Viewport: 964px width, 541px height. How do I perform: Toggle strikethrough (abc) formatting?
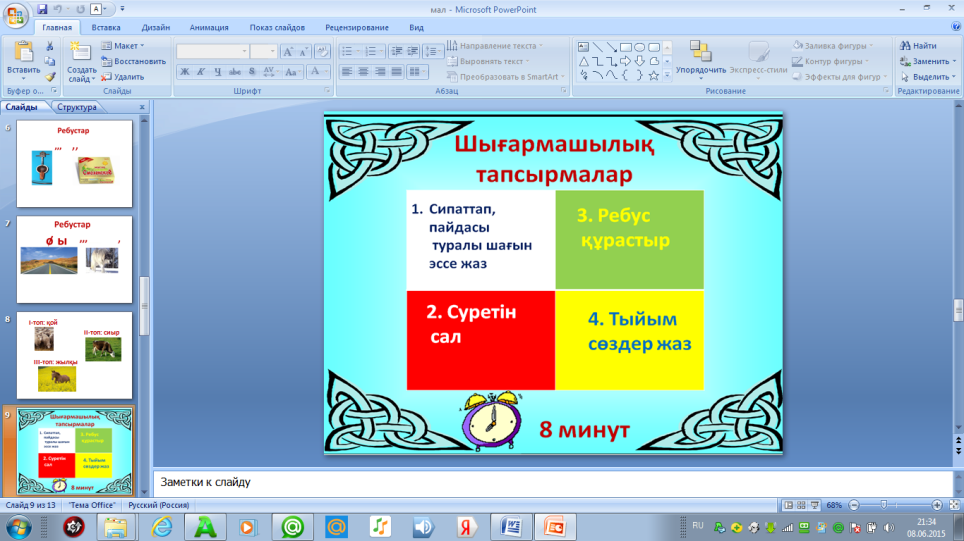coord(235,72)
